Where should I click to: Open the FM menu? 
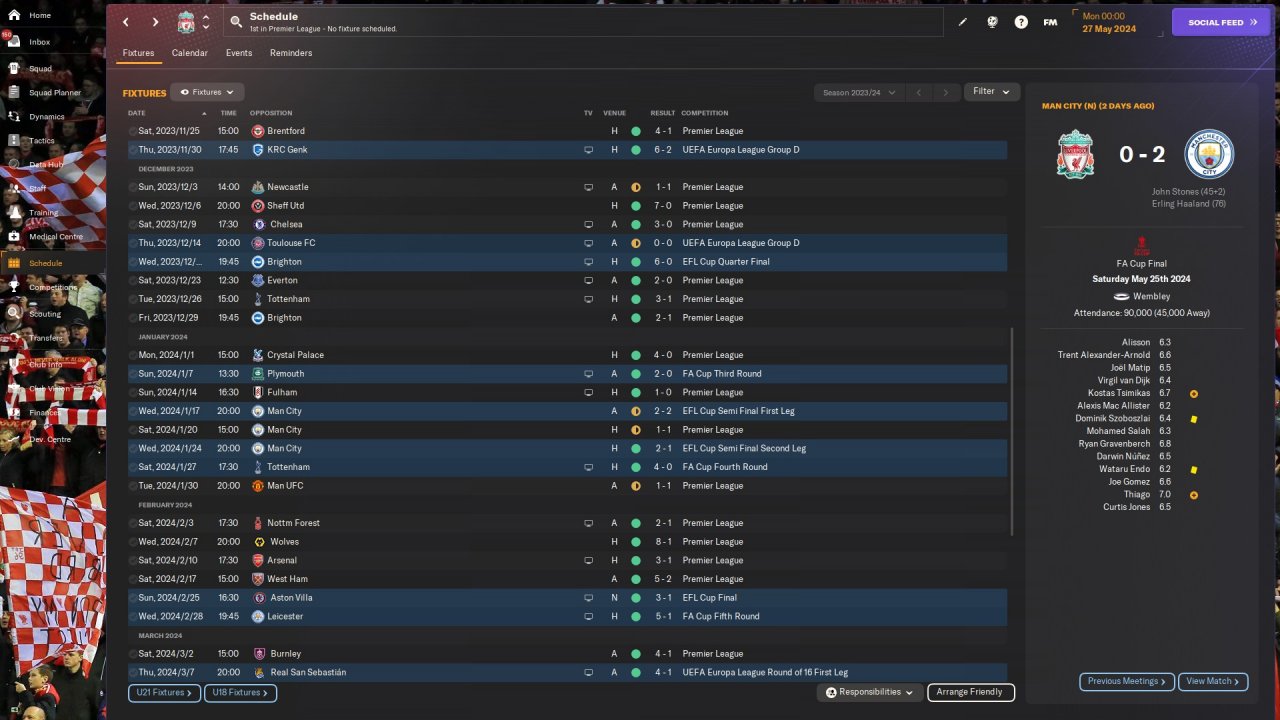[1050, 22]
